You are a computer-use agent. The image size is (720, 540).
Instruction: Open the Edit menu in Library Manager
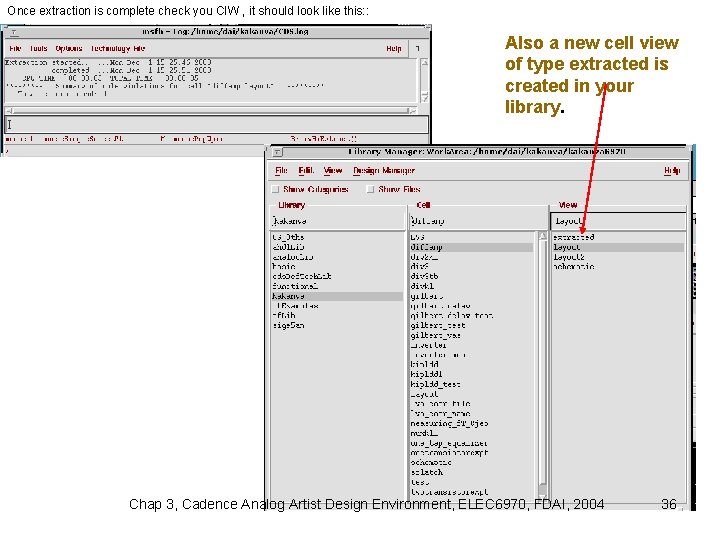point(306,170)
